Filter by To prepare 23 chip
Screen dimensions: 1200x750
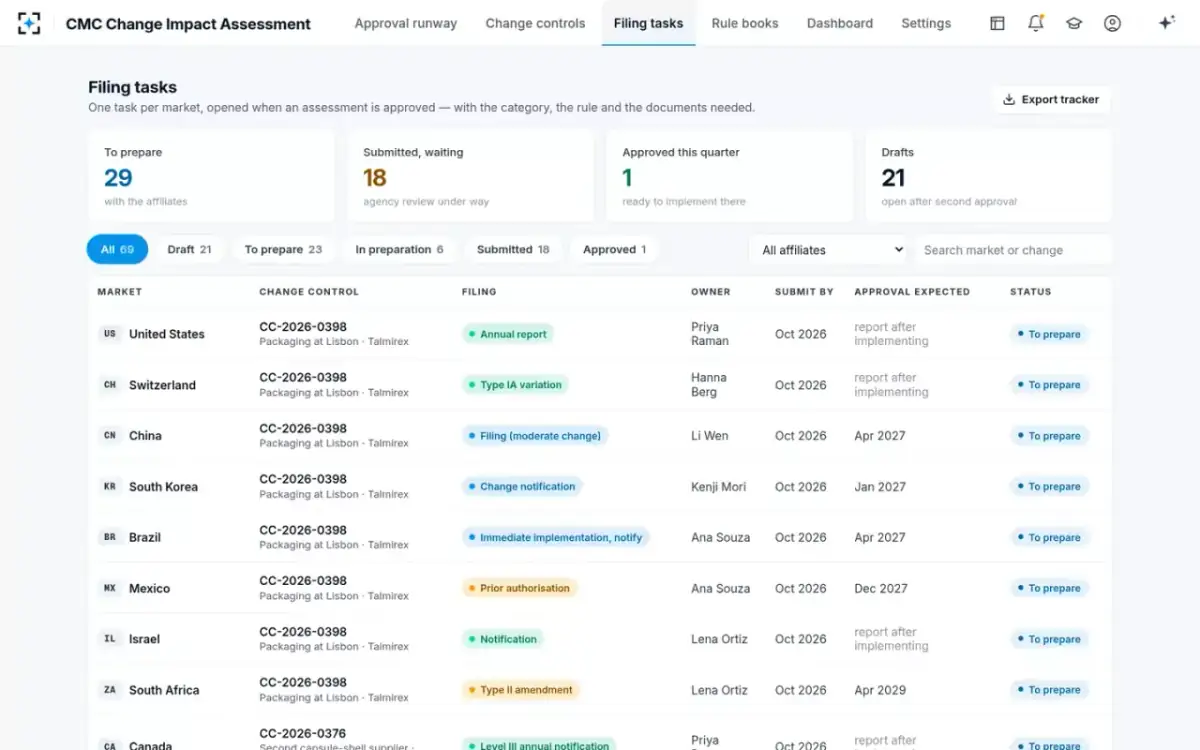pyautogui.click(x=283, y=250)
